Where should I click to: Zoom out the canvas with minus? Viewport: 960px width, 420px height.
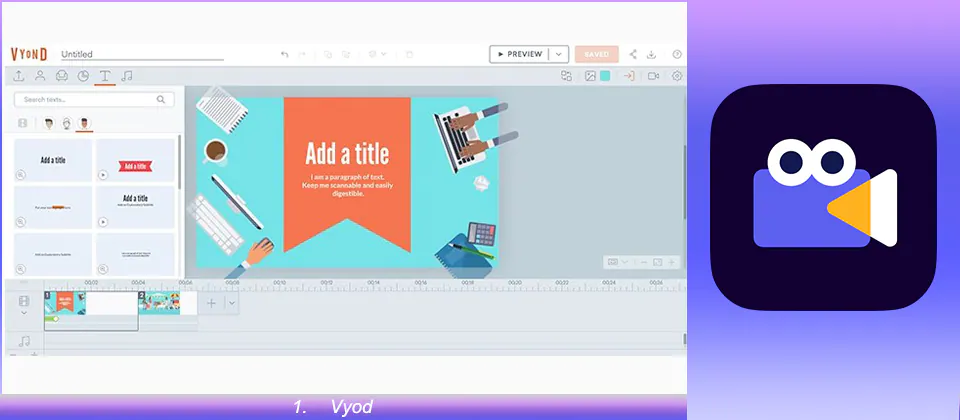(644, 262)
